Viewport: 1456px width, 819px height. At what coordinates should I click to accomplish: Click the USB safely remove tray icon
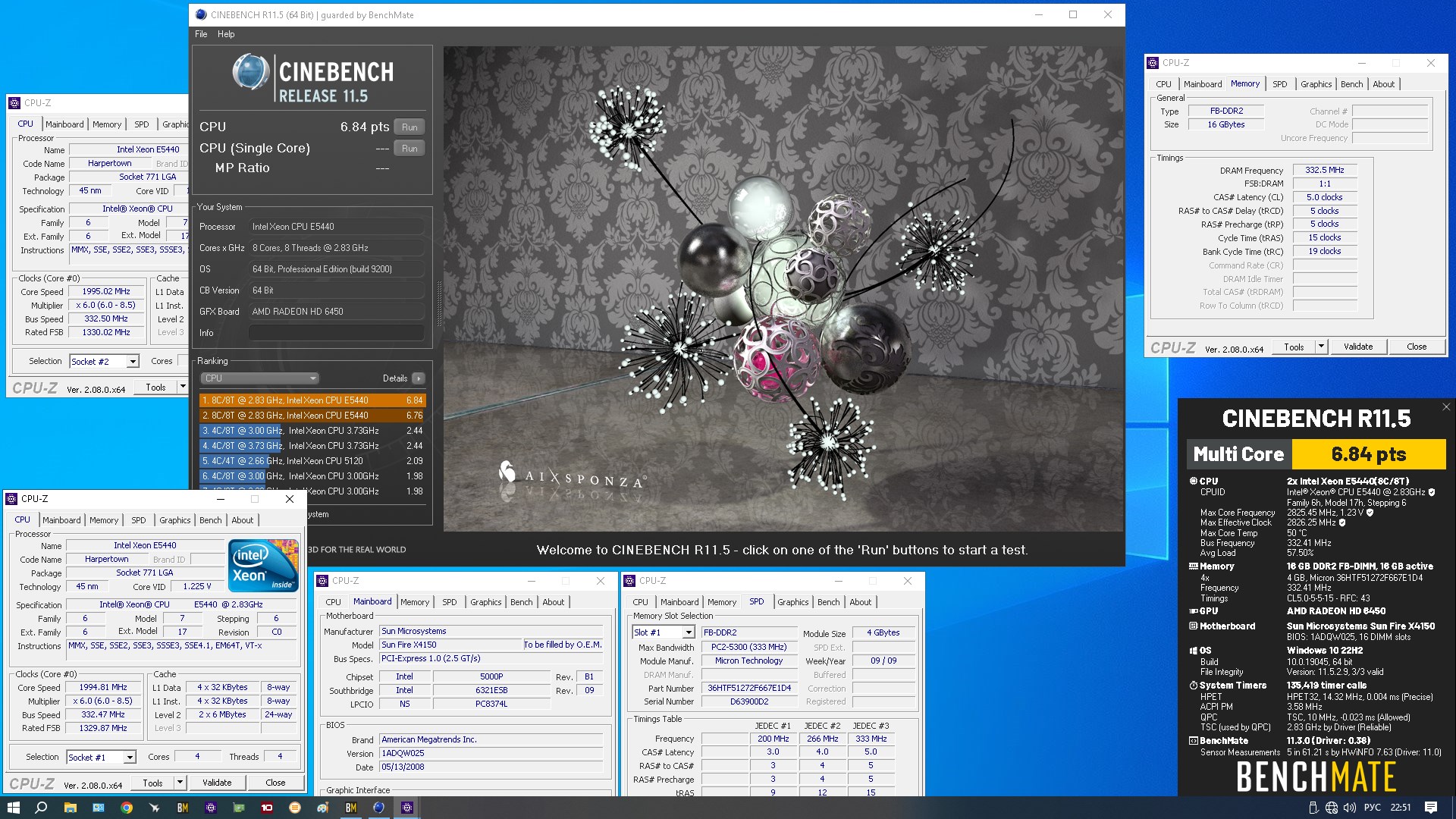coord(1315,808)
